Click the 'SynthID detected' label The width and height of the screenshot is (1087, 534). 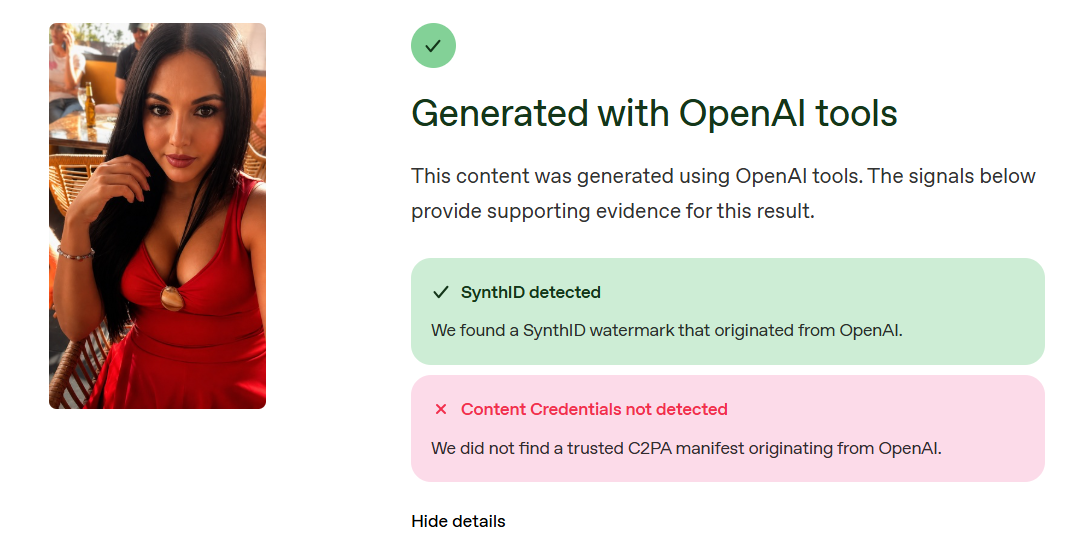pos(531,293)
